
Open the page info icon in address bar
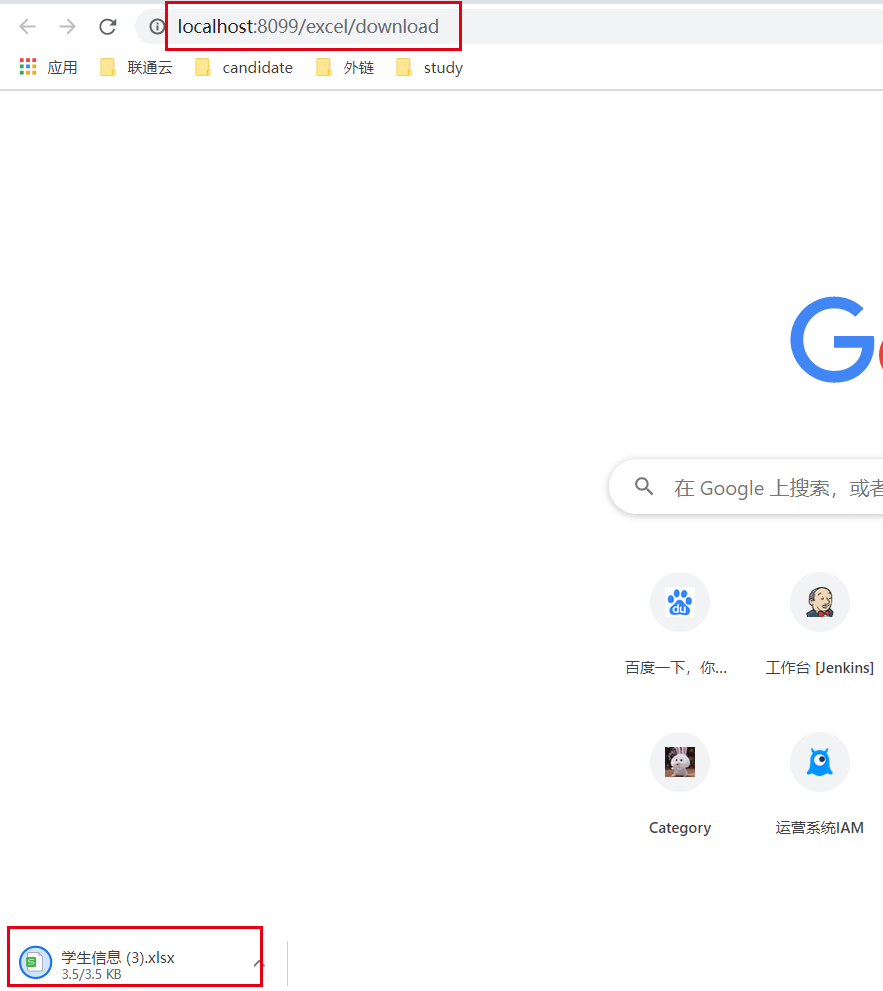(x=155, y=27)
